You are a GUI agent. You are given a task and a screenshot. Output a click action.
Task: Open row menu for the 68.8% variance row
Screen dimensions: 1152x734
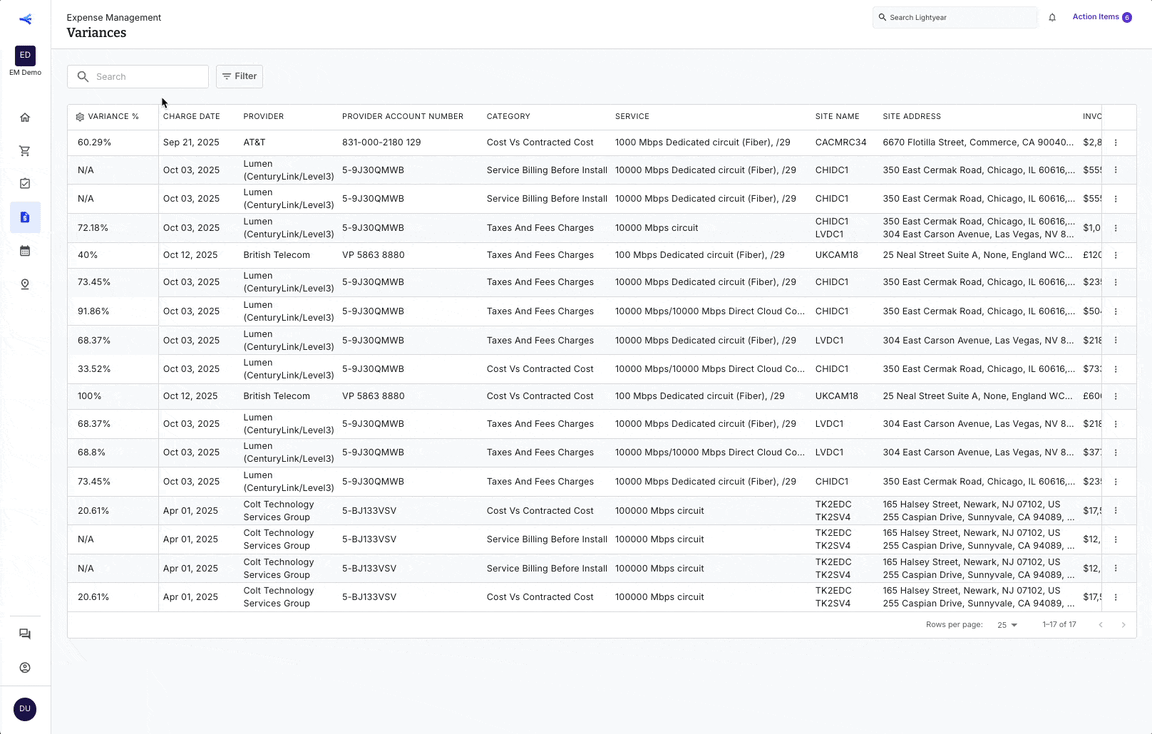(1115, 453)
